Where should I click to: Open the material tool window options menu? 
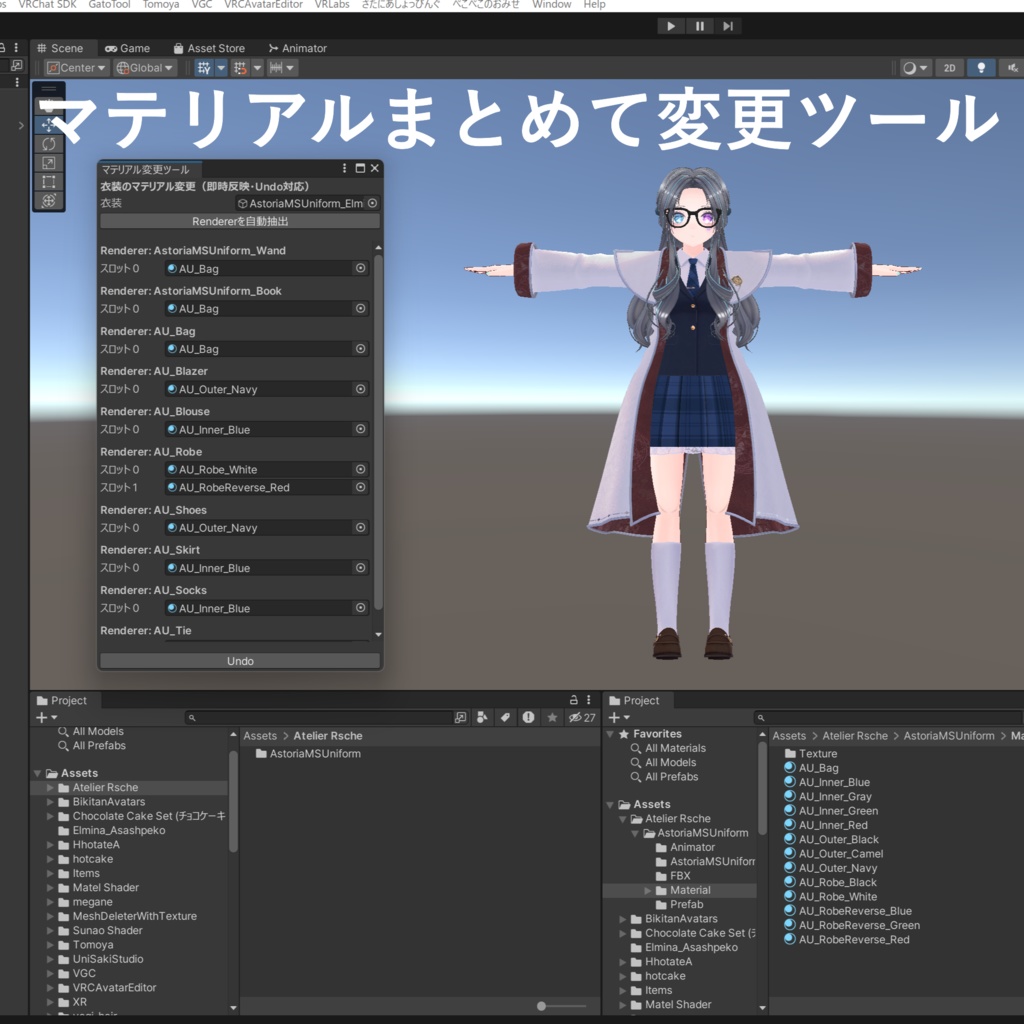point(344,168)
